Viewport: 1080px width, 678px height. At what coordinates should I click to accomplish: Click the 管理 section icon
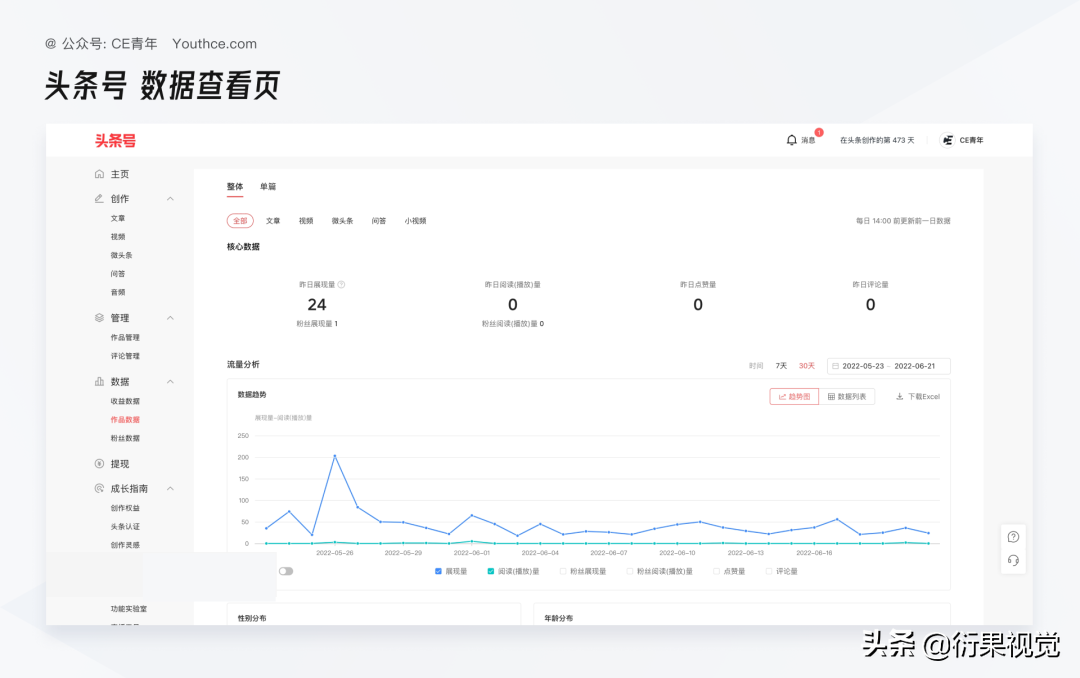pyautogui.click(x=97, y=317)
